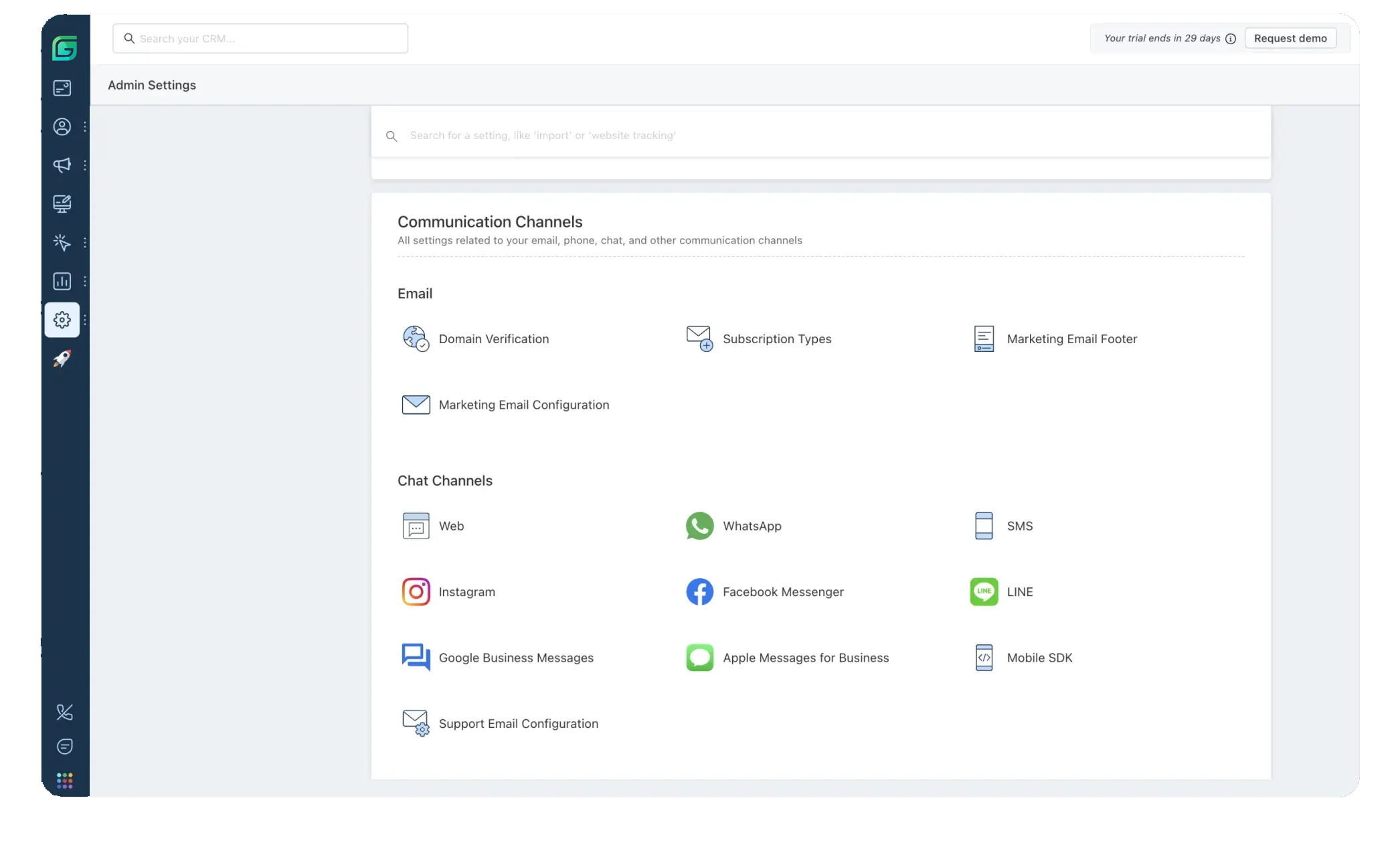Screen dimensions: 1400x865
Task: Open the rocket onboarding sidebar icon
Action: click(62, 359)
